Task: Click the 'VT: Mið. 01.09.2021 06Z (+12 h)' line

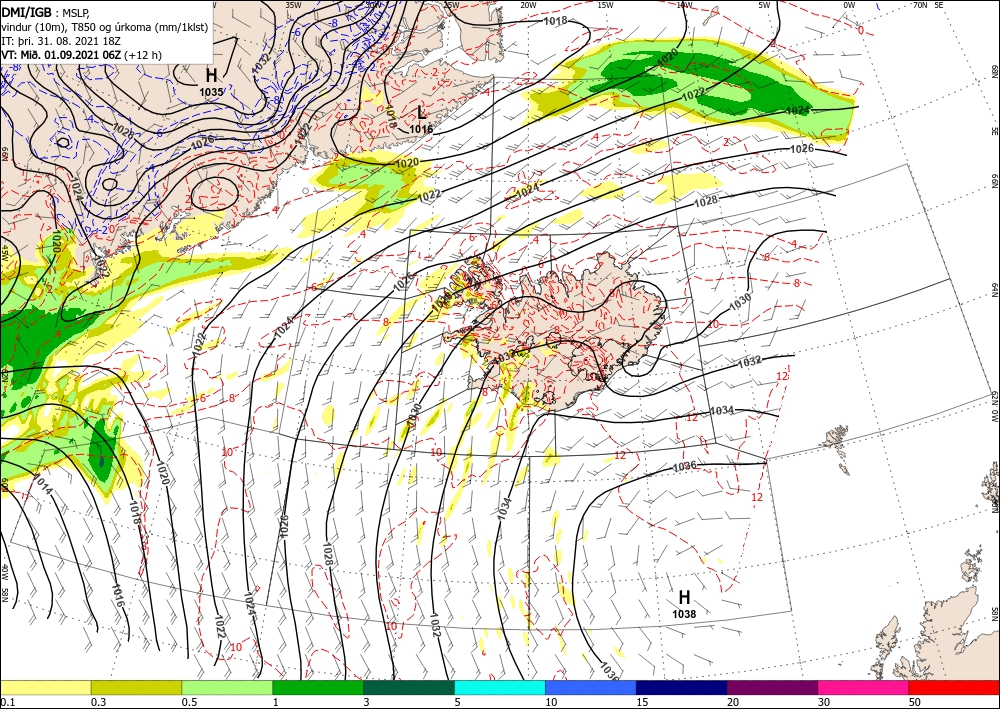Action: [x=81, y=55]
